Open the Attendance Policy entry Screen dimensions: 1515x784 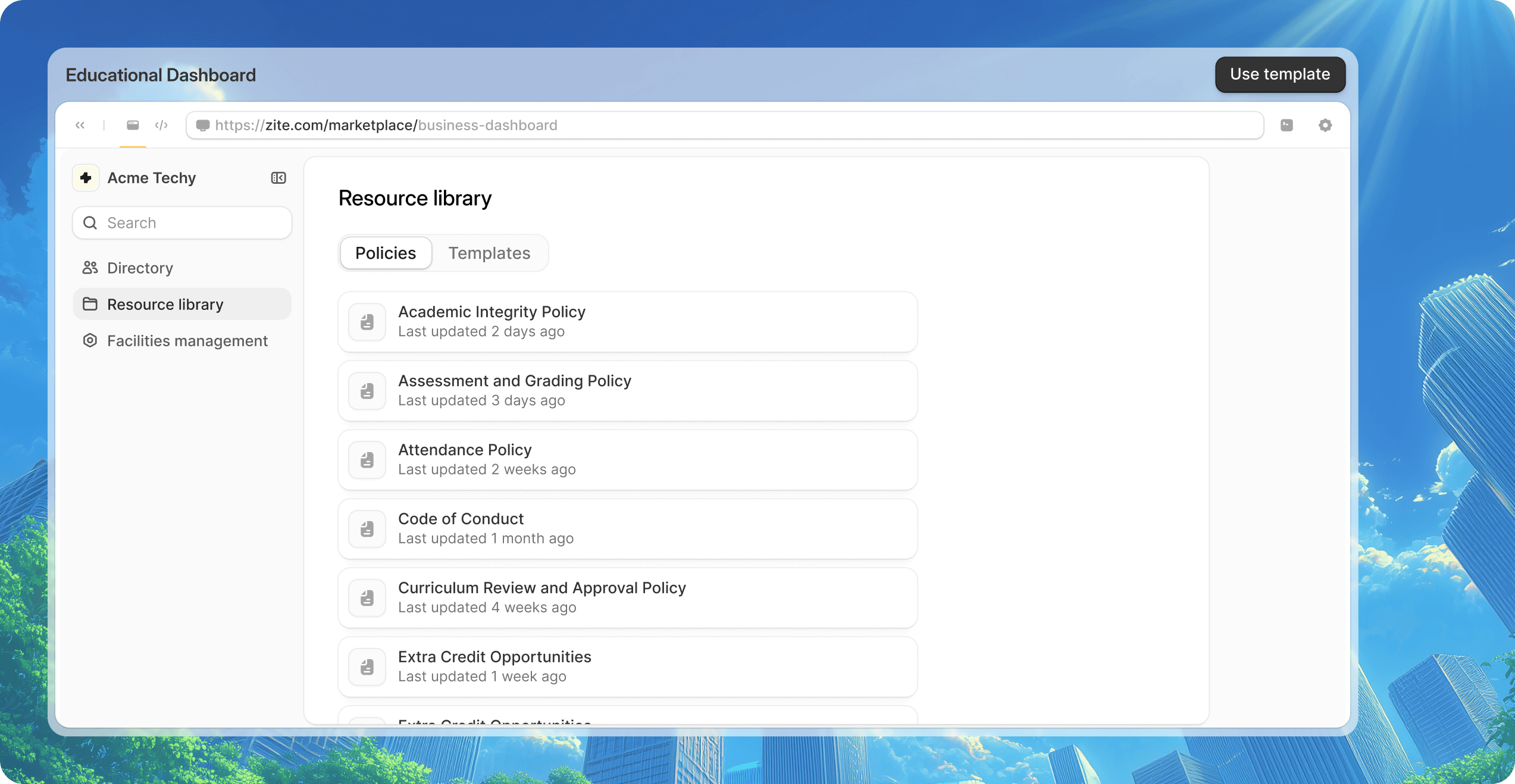627,459
